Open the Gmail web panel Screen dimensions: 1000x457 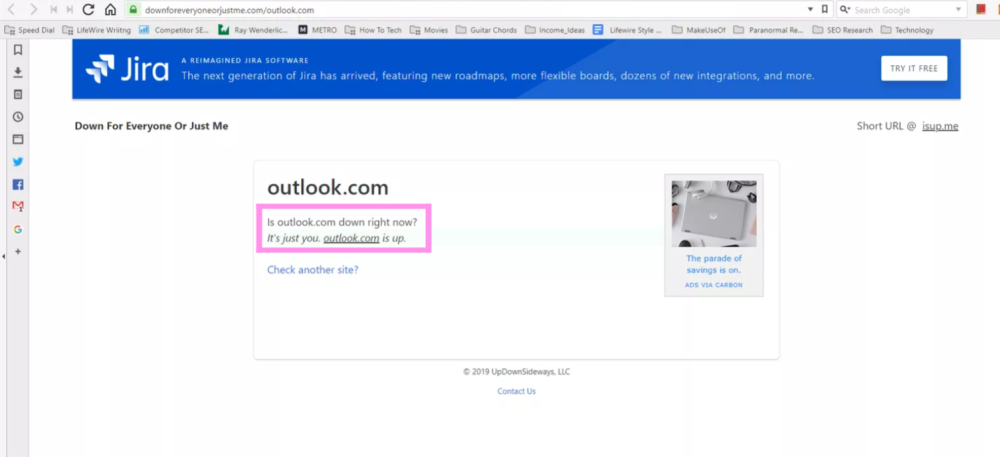coord(18,207)
